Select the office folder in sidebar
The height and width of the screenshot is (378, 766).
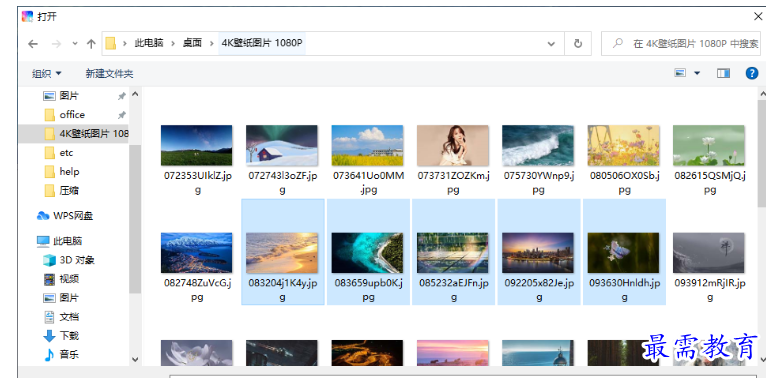(73, 115)
